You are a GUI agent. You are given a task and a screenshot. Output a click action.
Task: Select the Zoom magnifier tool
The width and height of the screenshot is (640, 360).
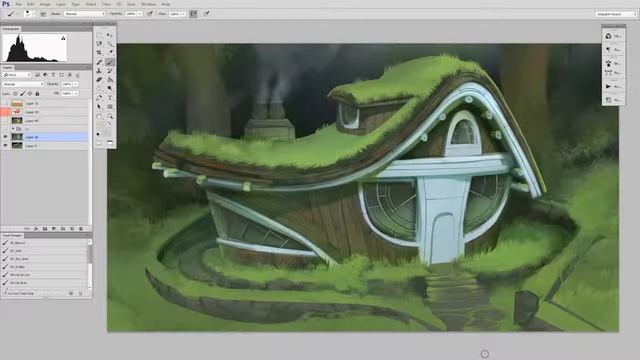click(110, 116)
